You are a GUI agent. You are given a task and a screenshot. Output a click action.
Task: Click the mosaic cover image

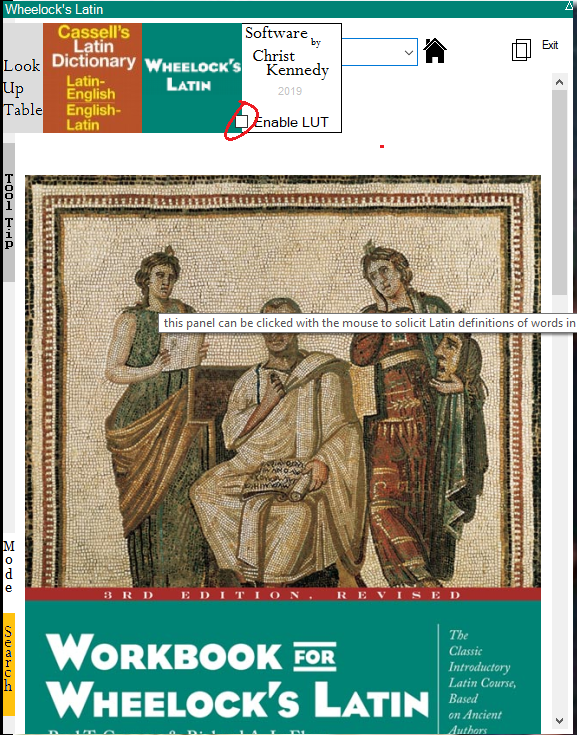pyautogui.click(x=283, y=381)
